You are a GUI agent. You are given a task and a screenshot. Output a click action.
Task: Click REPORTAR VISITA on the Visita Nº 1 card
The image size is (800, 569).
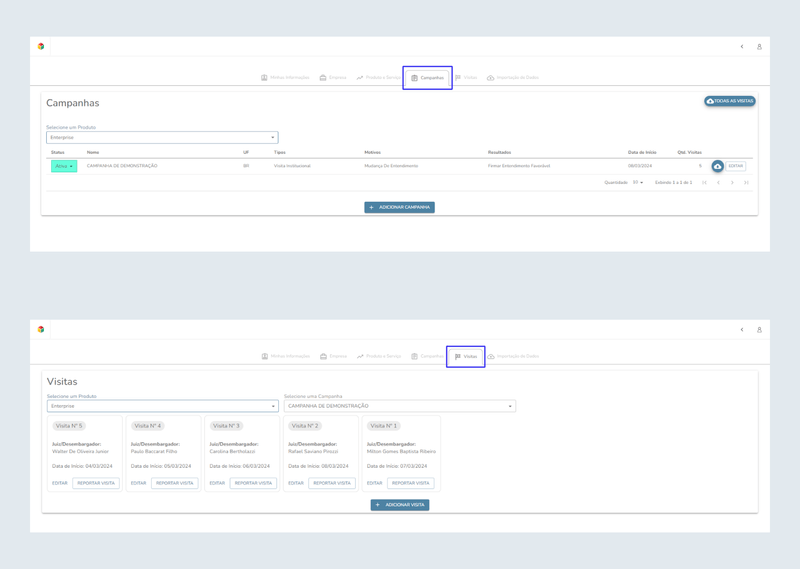(411, 483)
